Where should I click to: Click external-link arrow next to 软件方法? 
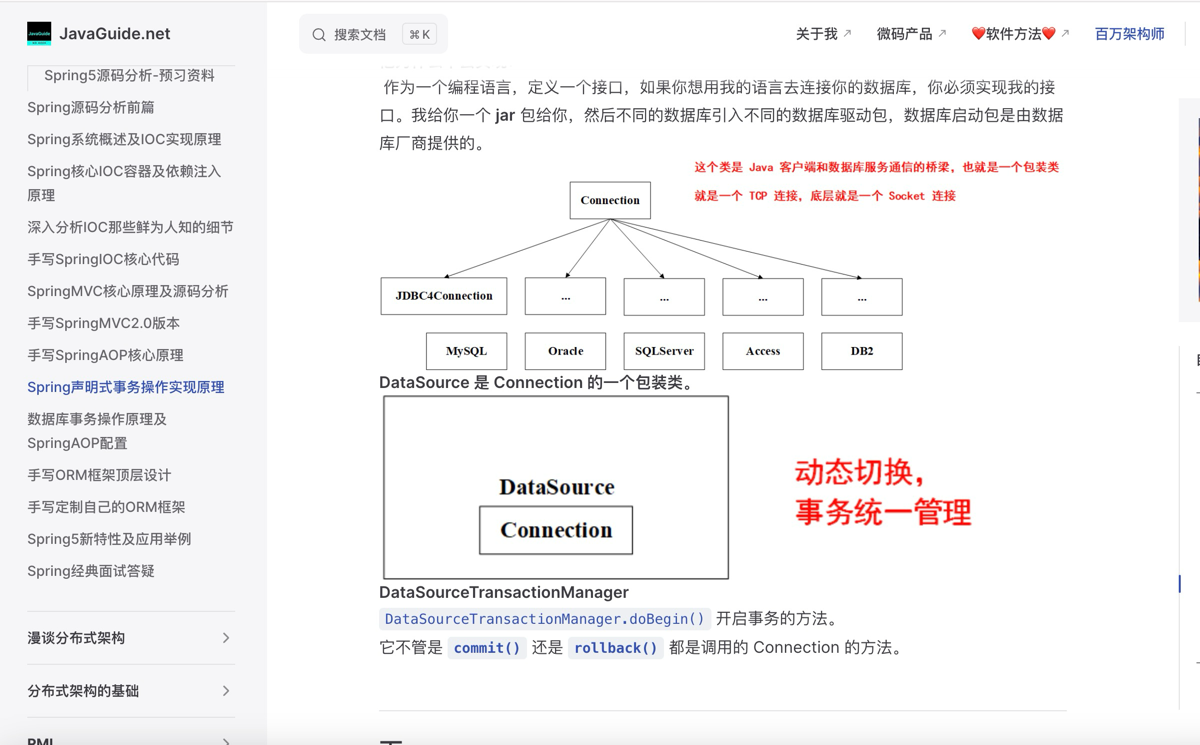[1065, 34]
